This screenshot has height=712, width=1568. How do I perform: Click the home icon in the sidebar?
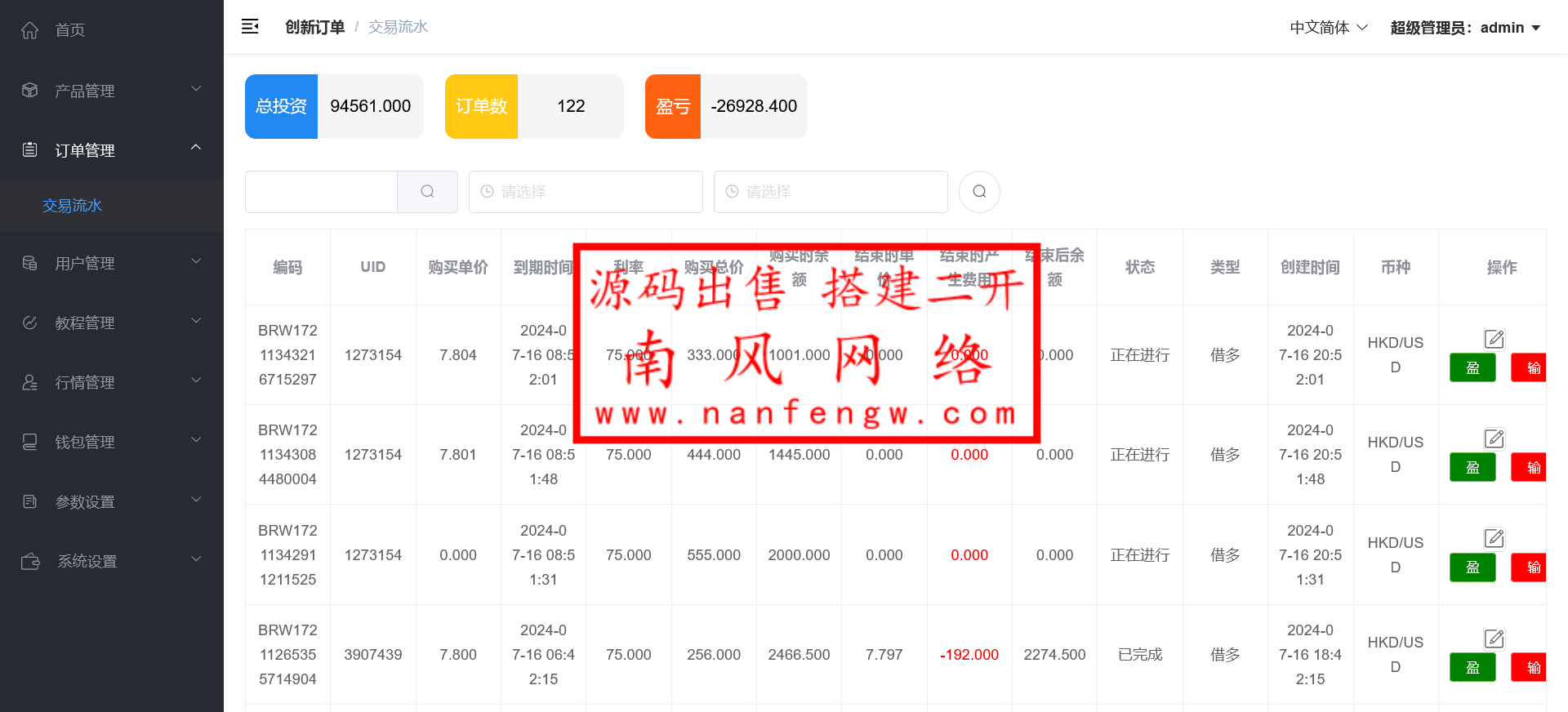pos(30,30)
